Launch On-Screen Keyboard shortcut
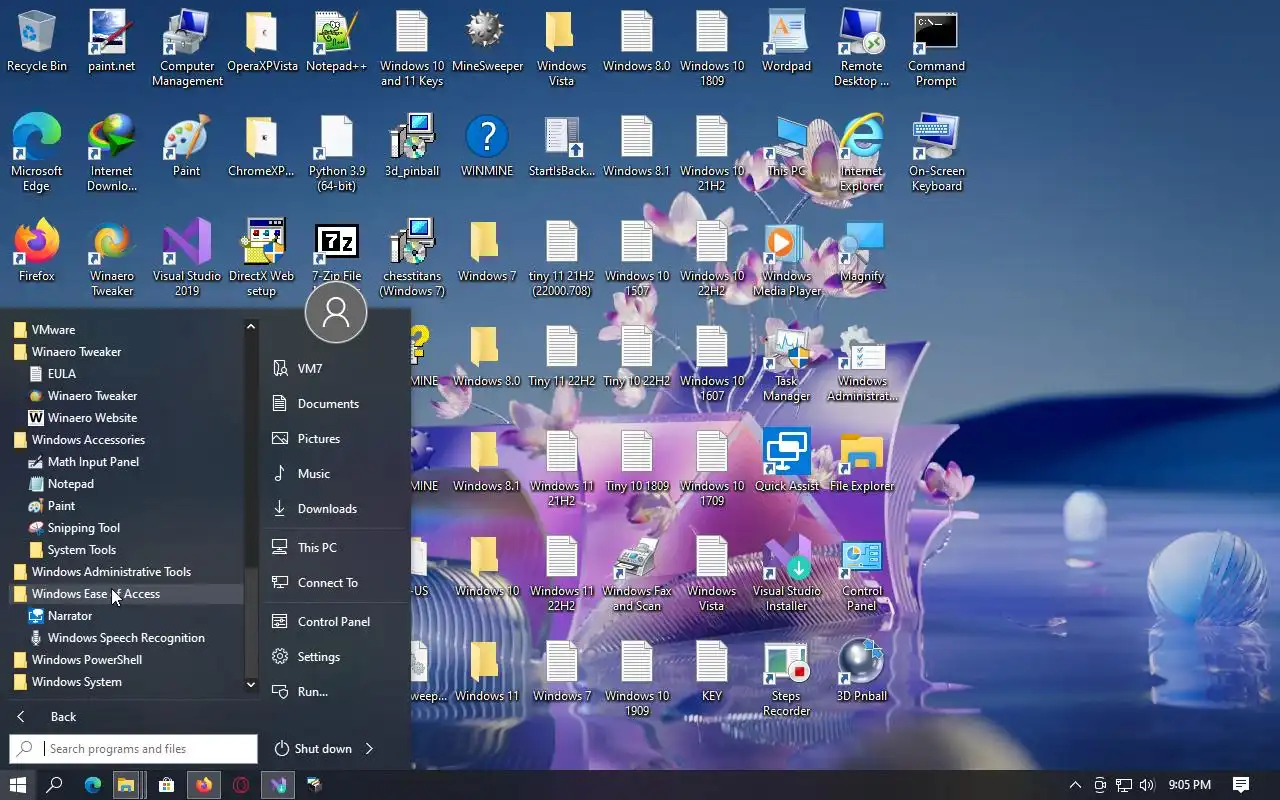 pyautogui.click(x=936, y=153)
